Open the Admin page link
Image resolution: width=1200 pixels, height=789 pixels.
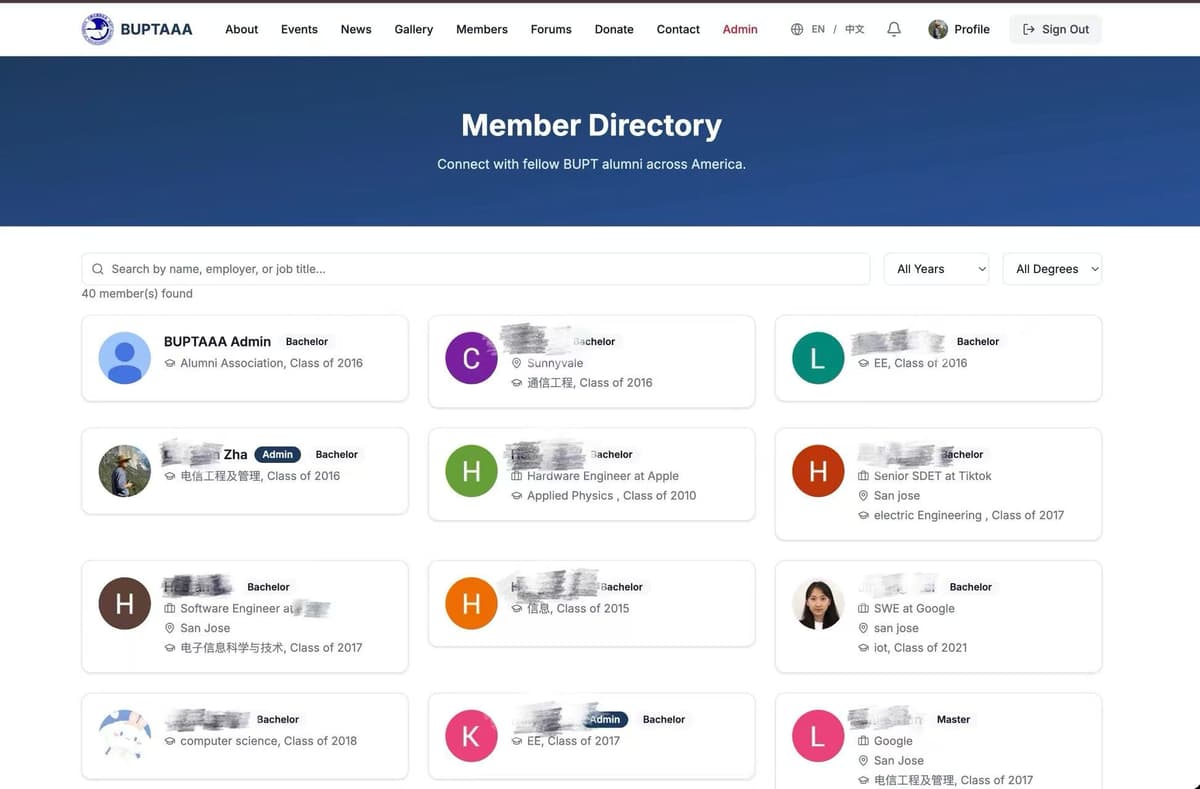(740, 29)
